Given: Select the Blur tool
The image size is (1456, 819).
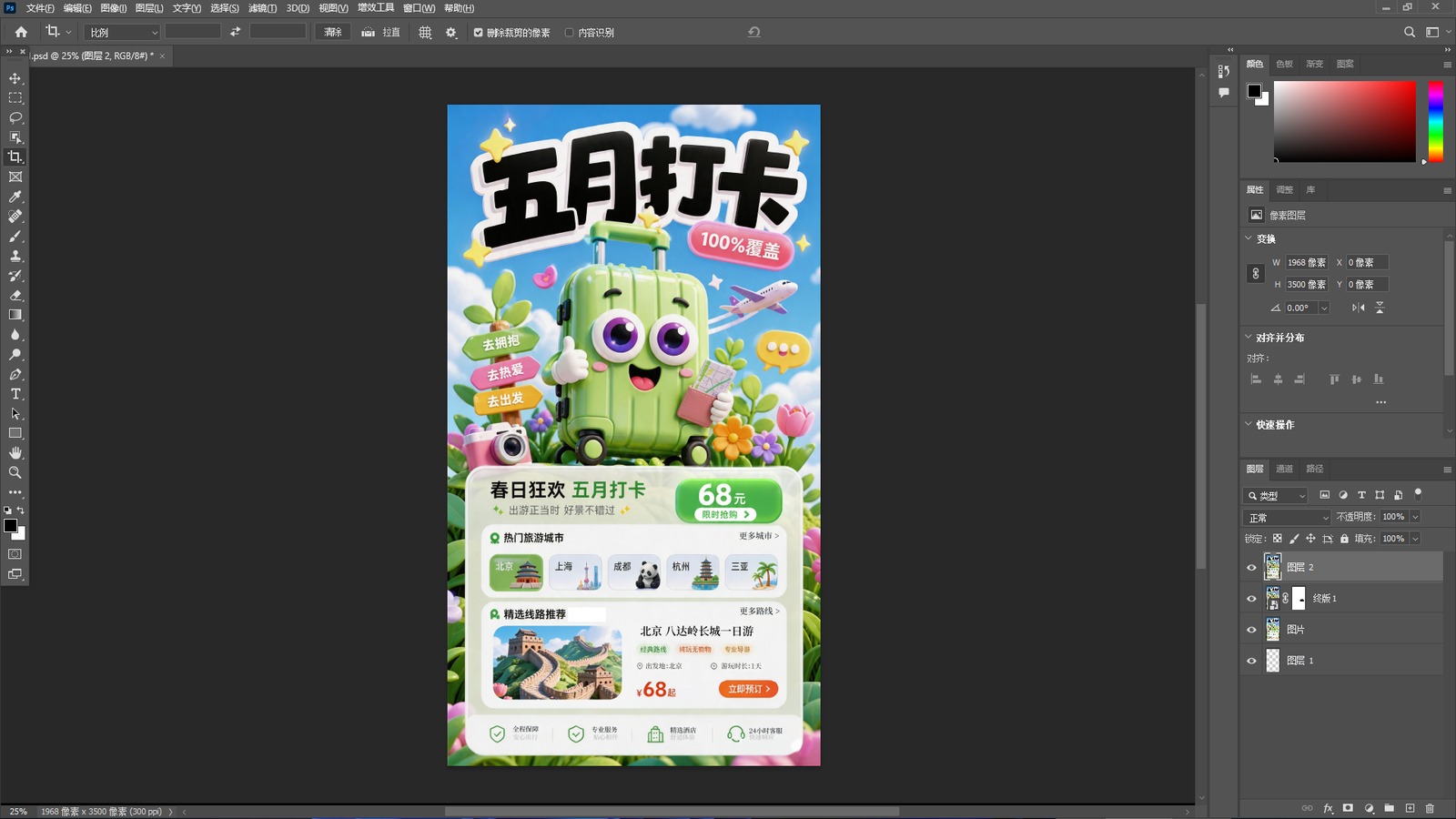Looking at the screenshot, I should (x=15, y=335).
